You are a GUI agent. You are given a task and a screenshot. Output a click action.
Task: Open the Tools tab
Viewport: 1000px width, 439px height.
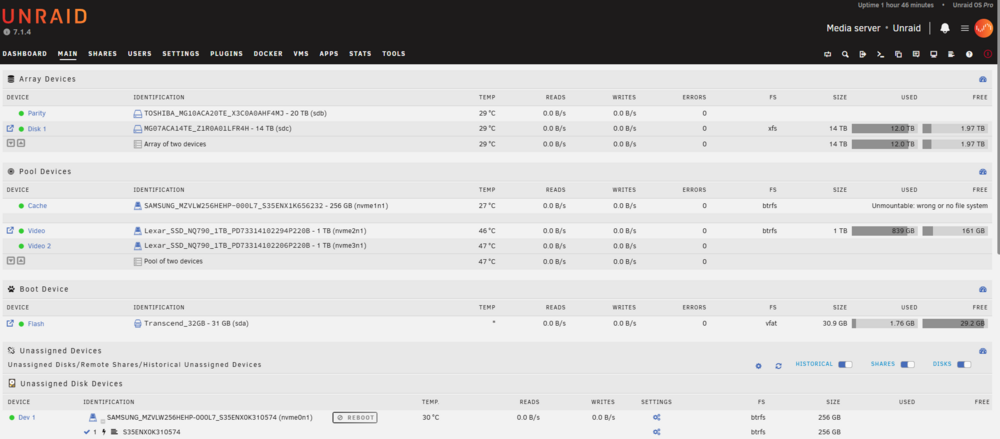tap(393, 54)
